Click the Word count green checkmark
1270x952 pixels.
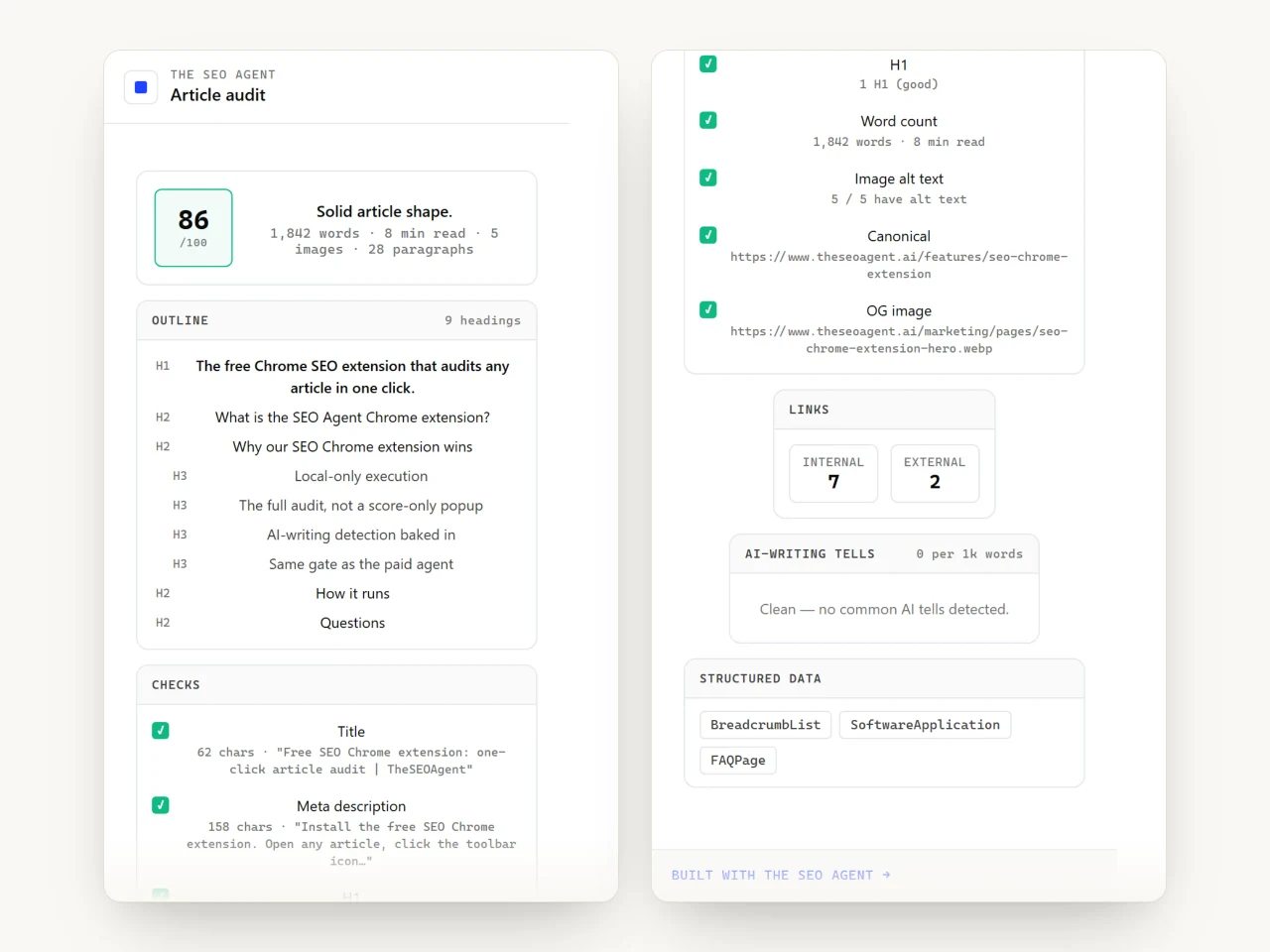[x=708, y=120]
